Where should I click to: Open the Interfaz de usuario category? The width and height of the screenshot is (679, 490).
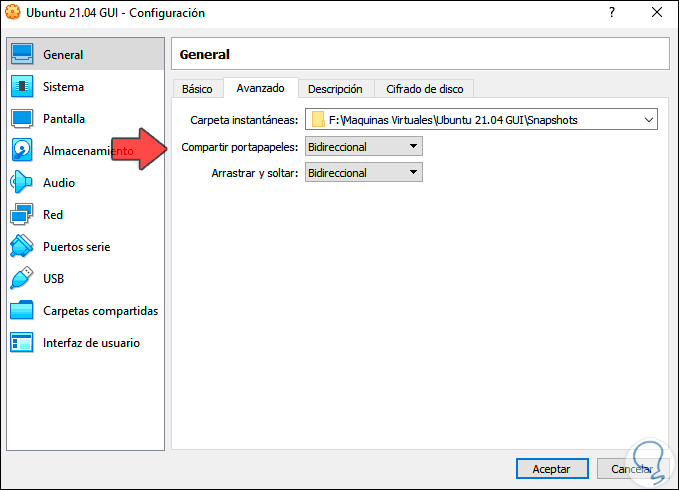86,342
